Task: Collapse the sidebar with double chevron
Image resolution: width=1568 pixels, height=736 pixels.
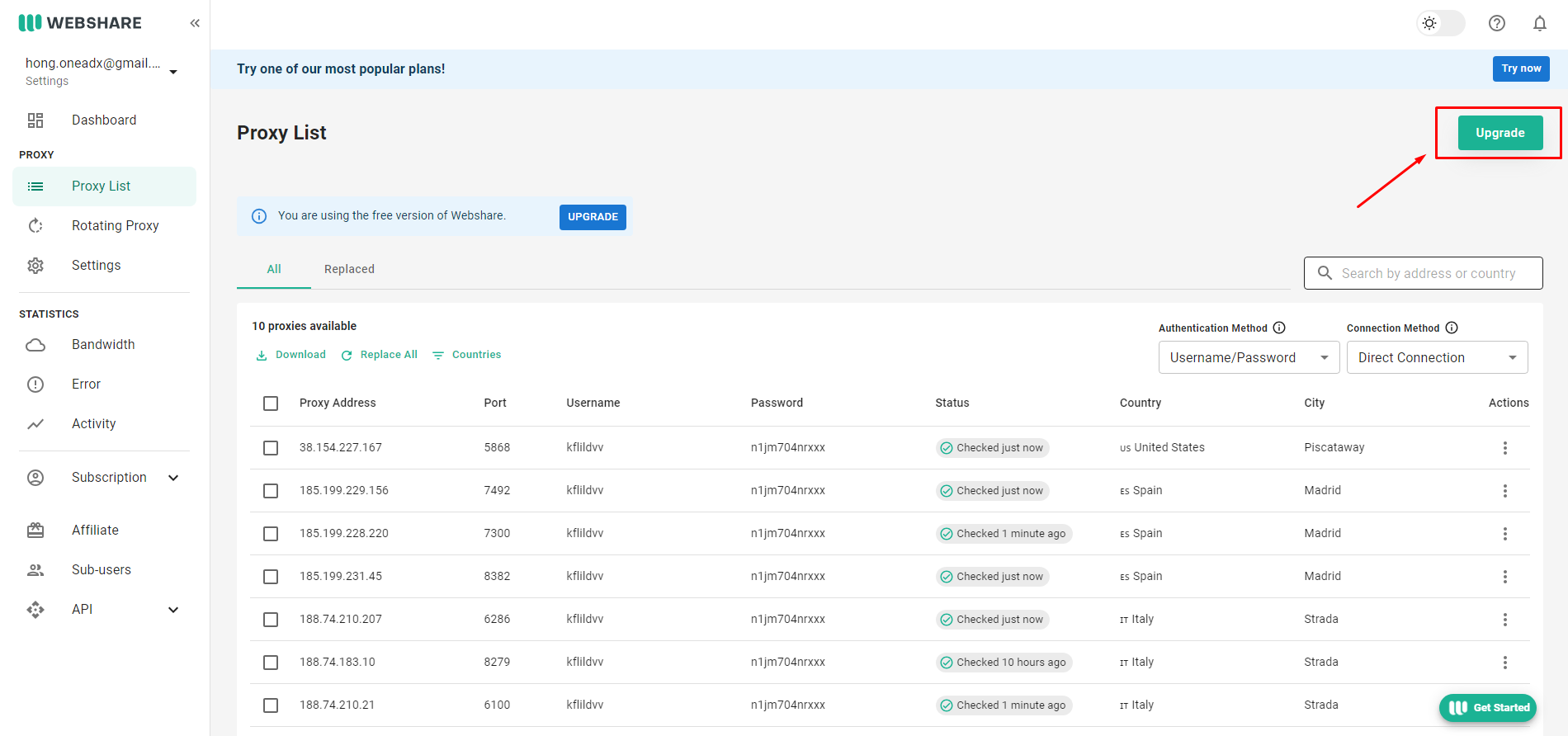Action: 195,23
